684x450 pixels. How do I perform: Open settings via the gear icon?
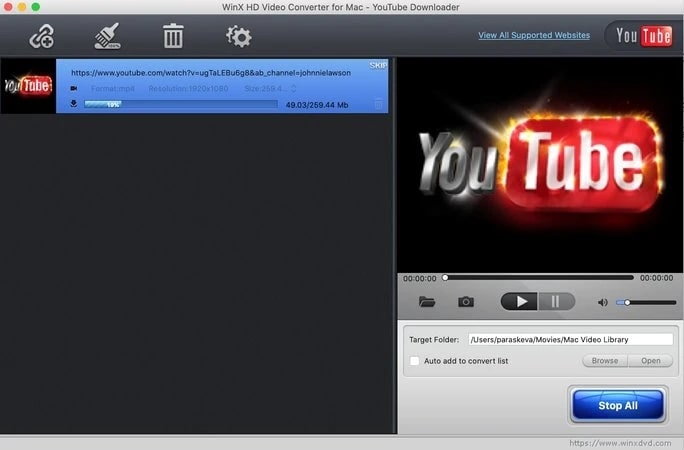click(238, 37)
